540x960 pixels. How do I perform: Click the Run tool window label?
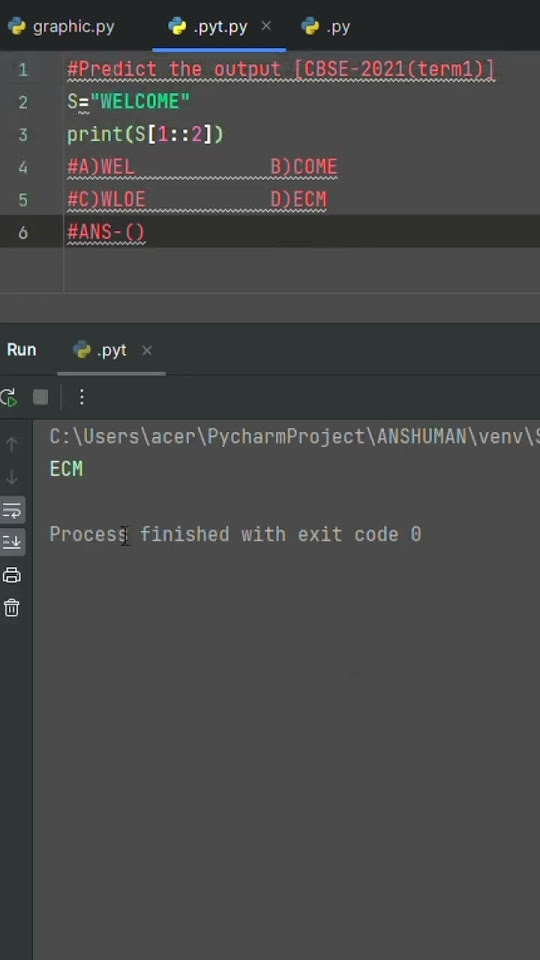[21, 350]
